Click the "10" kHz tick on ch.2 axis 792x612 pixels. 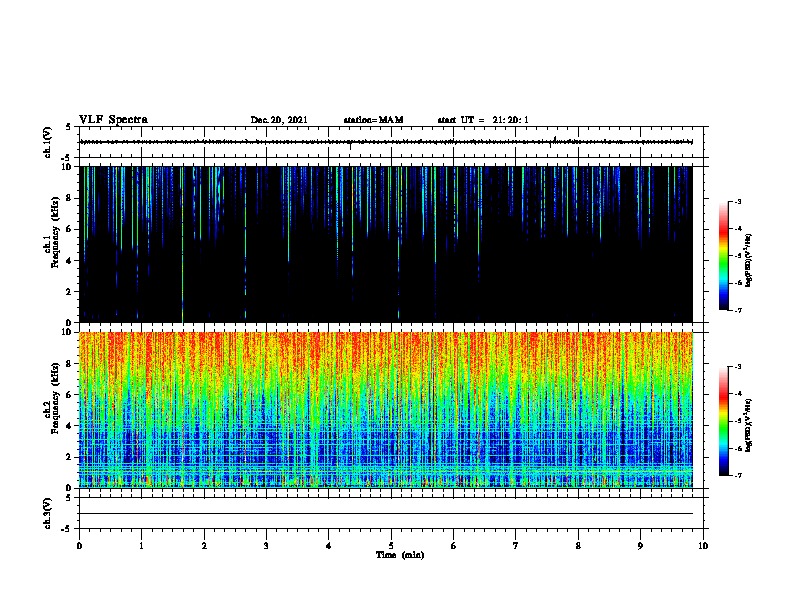(68, 332)
